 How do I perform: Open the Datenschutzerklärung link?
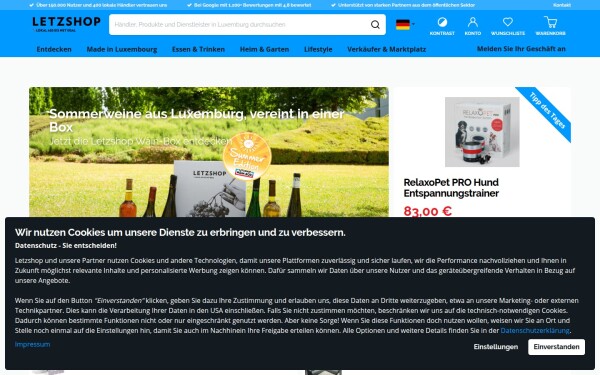535,330
